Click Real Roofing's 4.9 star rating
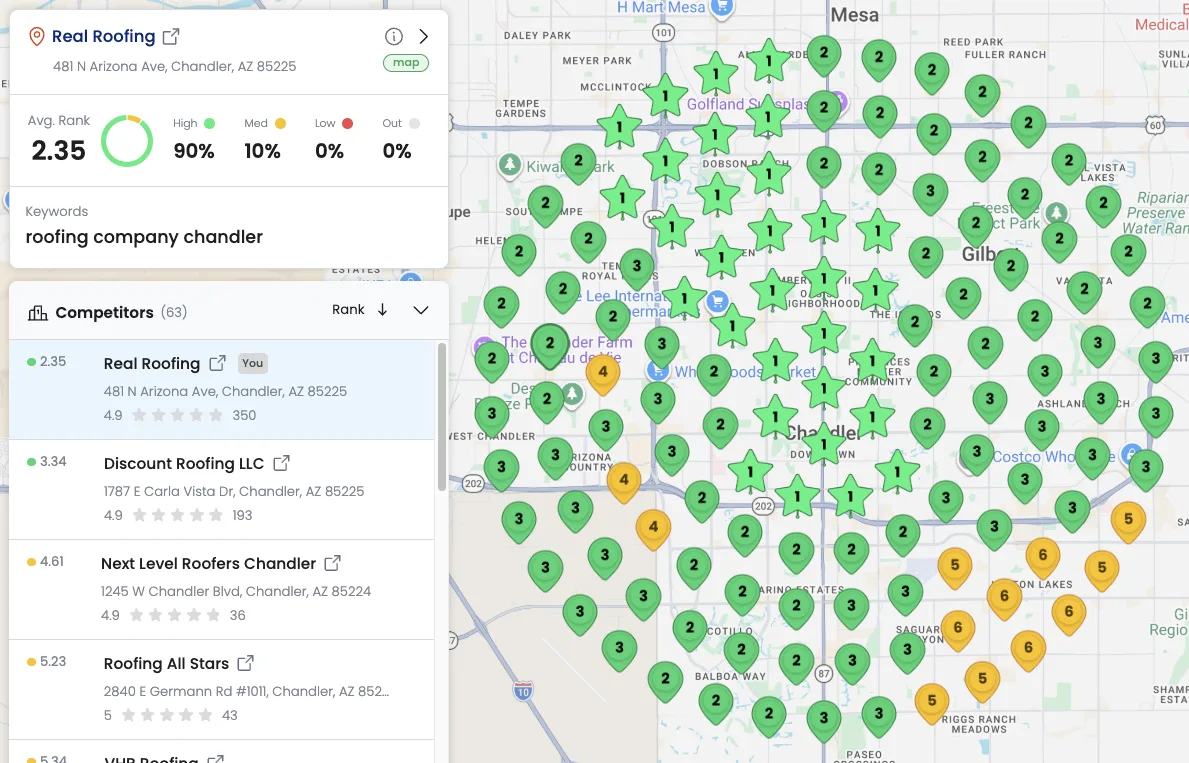This screenshot has width=1189, height=763. click(113, 415)
